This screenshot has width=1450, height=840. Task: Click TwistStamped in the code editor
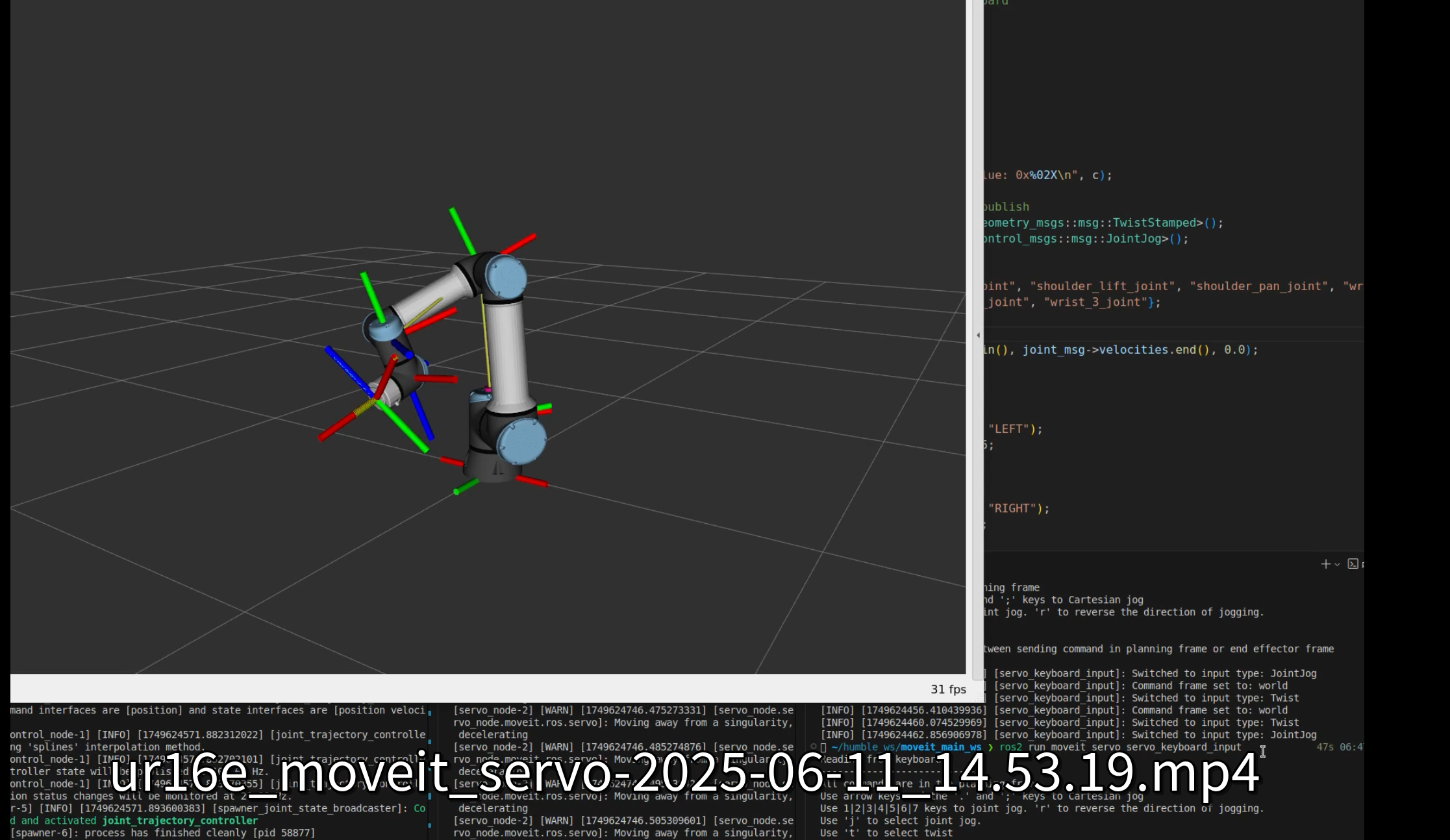1154,223
